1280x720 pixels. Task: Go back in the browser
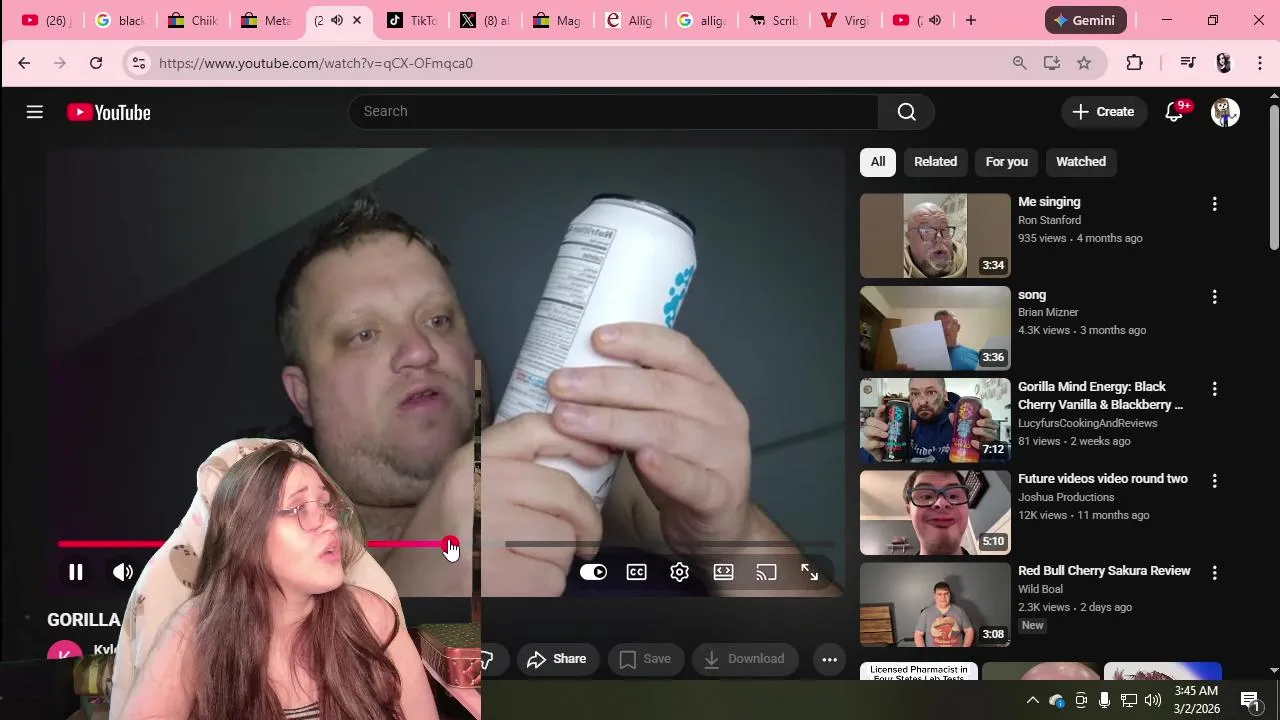[24, 63]
